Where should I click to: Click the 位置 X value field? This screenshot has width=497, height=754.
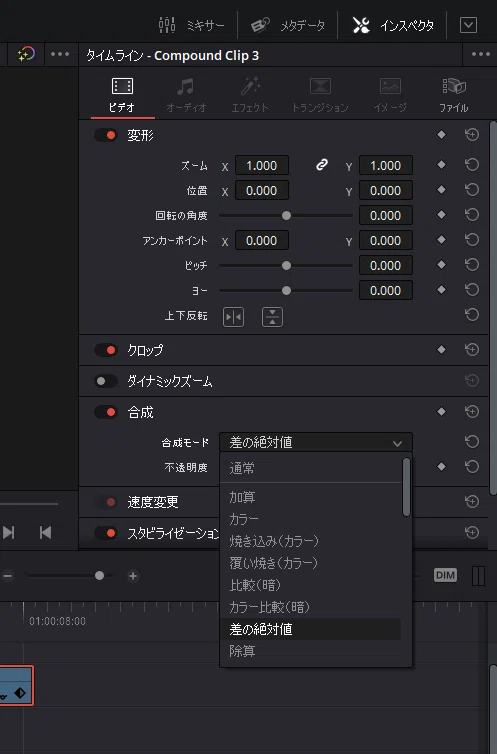coord(261,190)
